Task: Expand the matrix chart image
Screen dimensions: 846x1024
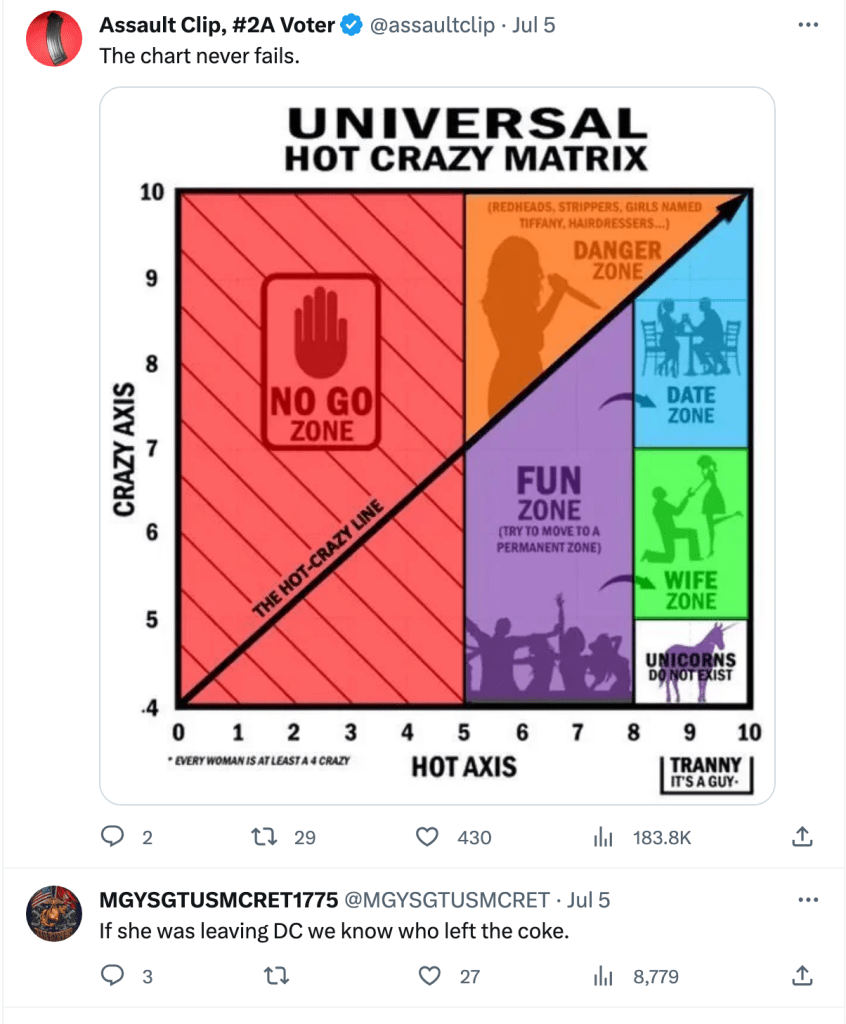Action: pyautogui.click(x=437, y=445)
